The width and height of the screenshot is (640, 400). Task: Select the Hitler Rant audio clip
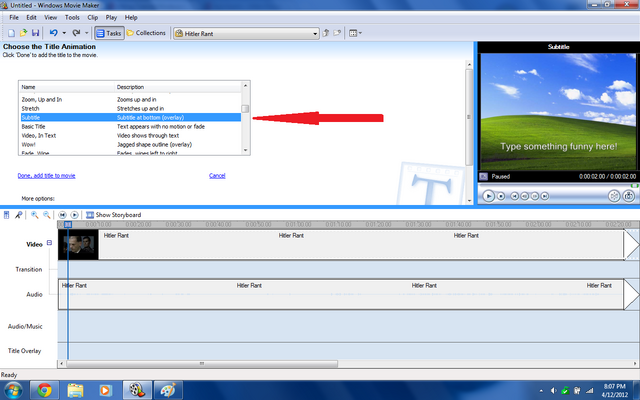coord(341,294)
